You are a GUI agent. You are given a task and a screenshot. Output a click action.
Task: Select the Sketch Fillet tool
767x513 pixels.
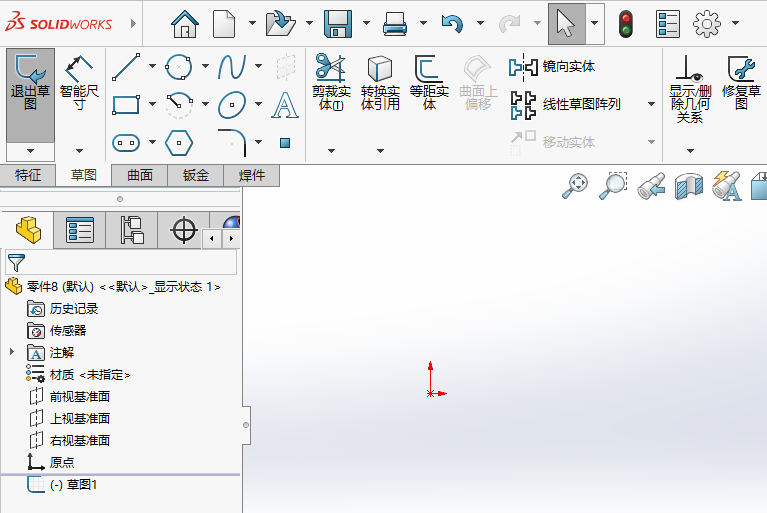(232, 143)
